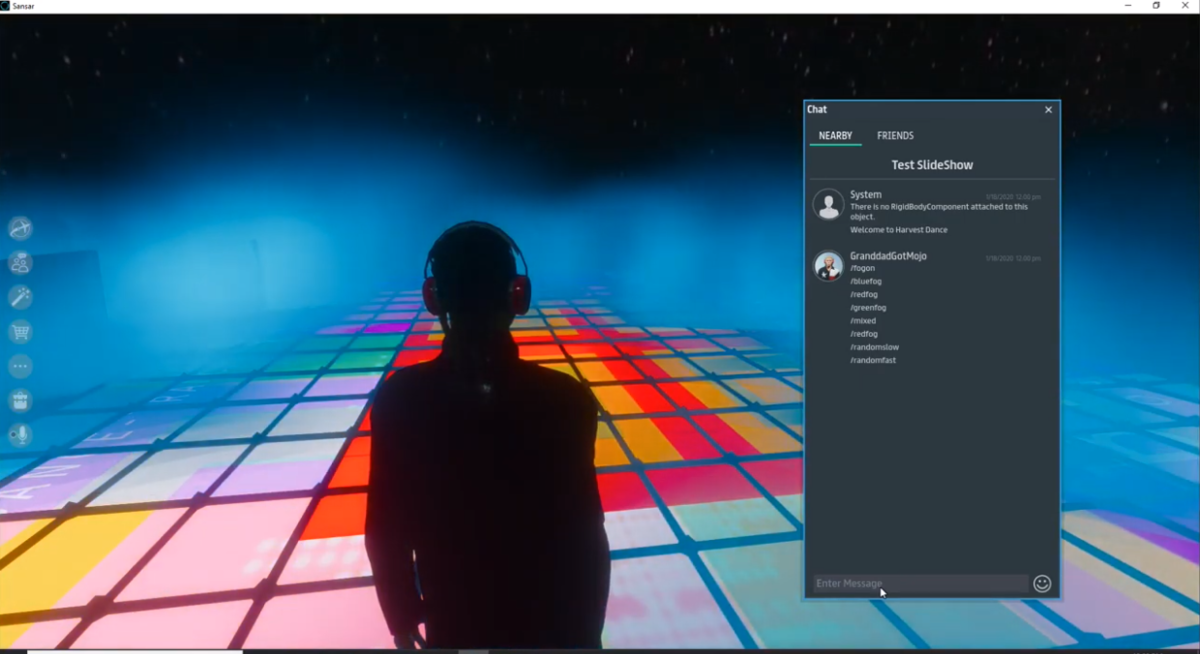
Task: Close the Chat panel
Action: tap(1048, 110)
